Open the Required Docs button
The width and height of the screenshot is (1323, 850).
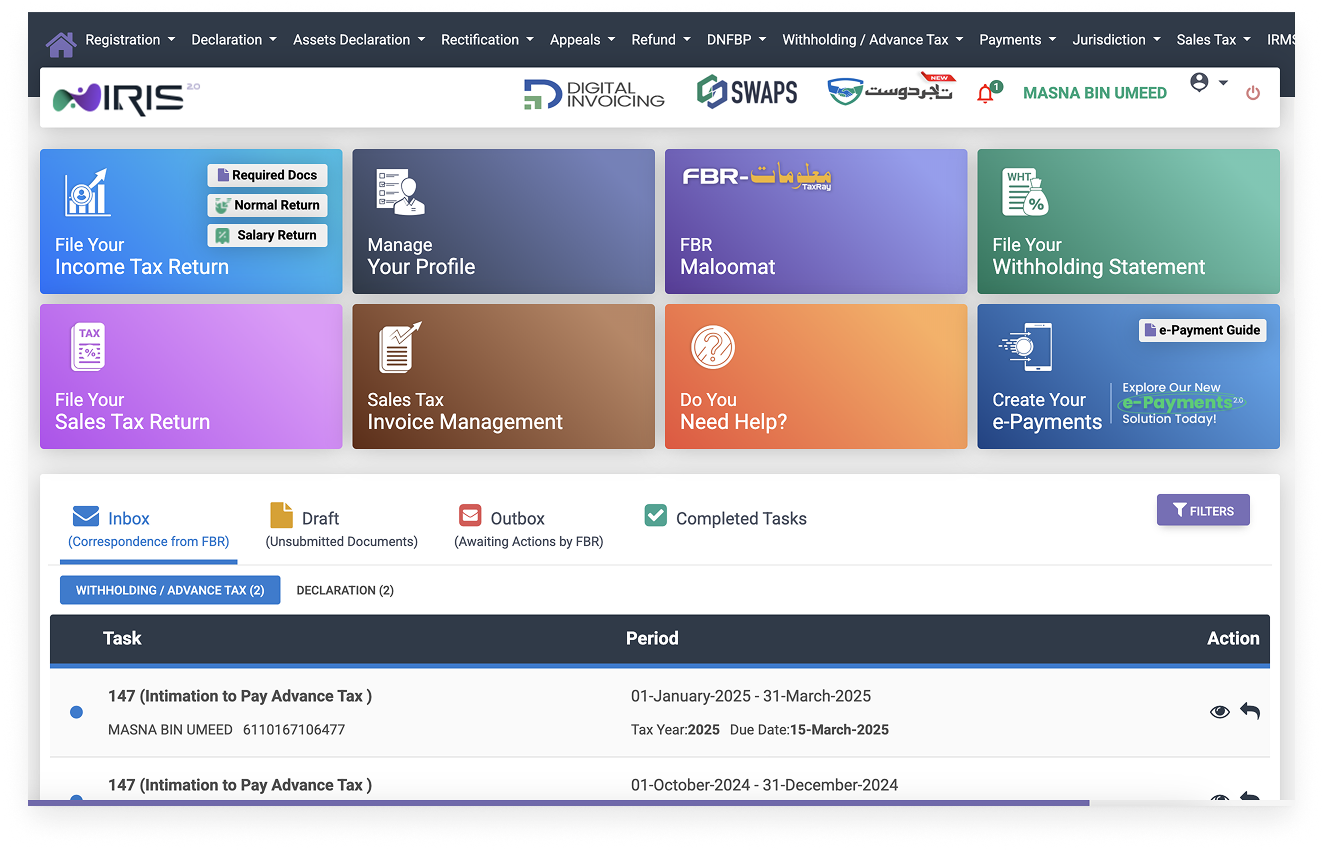[267, 175]
